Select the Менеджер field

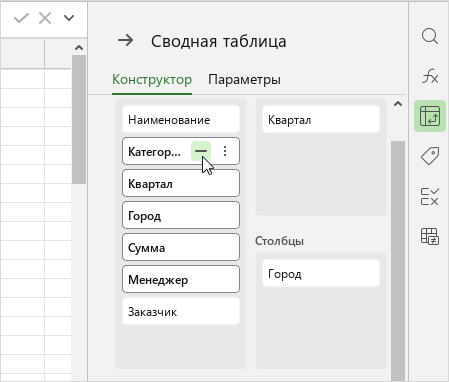click(x=181, y=279)
